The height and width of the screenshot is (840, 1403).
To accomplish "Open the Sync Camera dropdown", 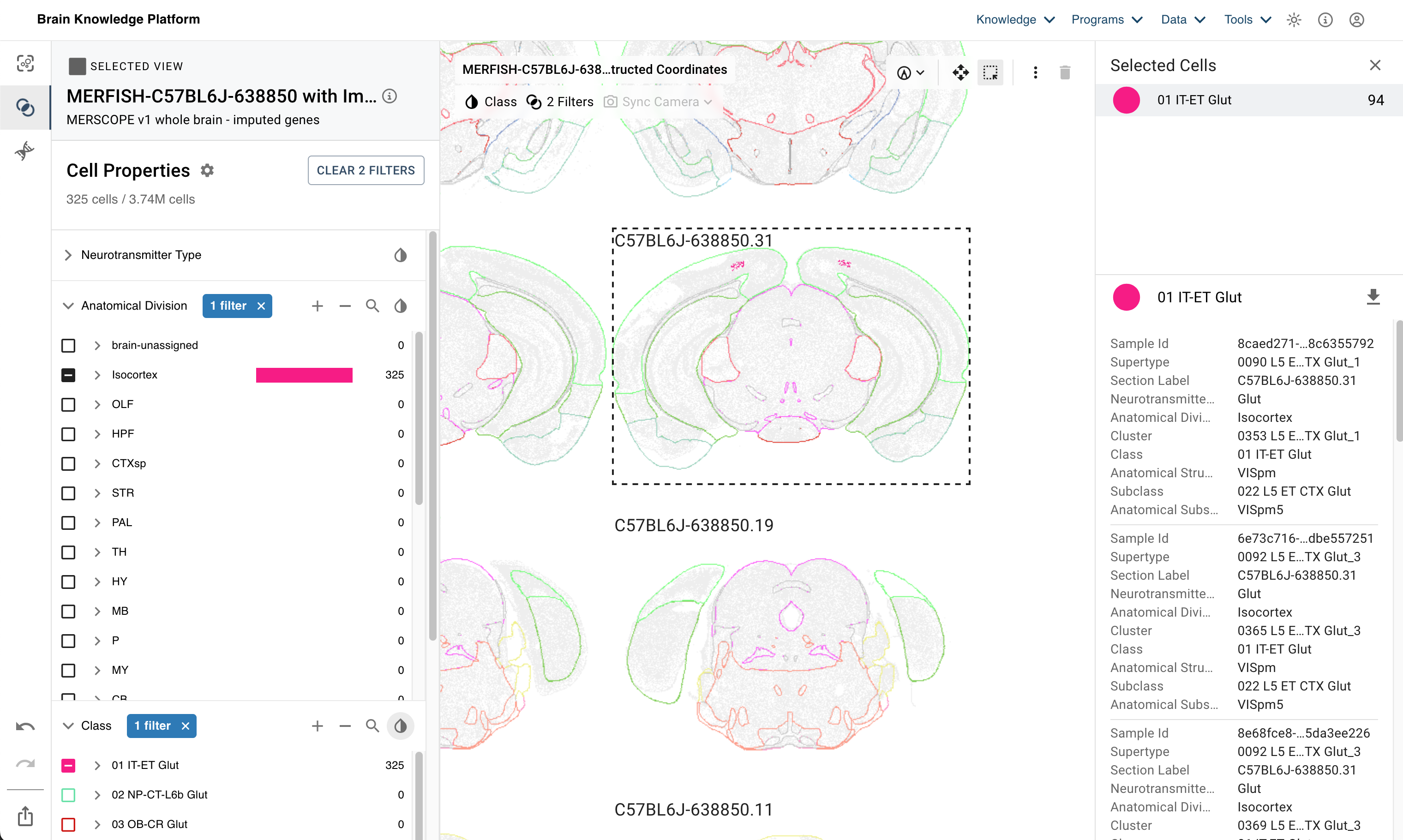I will tap(658, 102).
